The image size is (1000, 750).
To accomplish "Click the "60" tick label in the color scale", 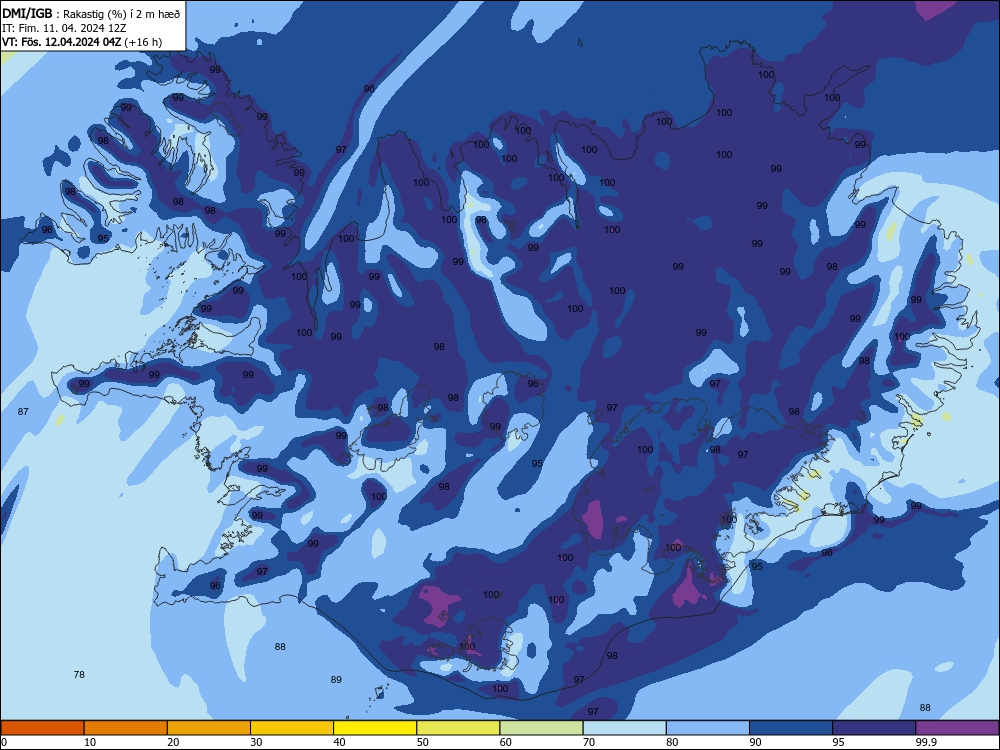I will 506,742.
